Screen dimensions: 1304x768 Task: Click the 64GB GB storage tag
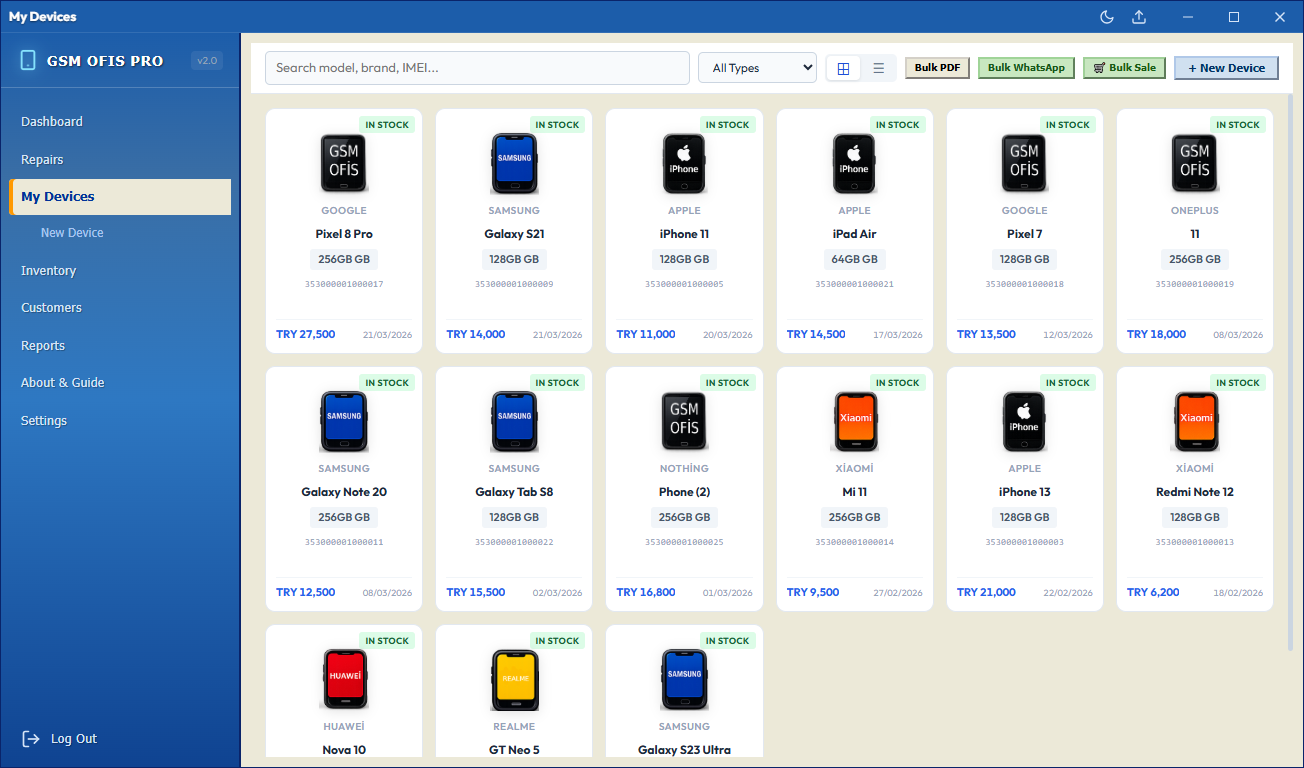[854, 259]
